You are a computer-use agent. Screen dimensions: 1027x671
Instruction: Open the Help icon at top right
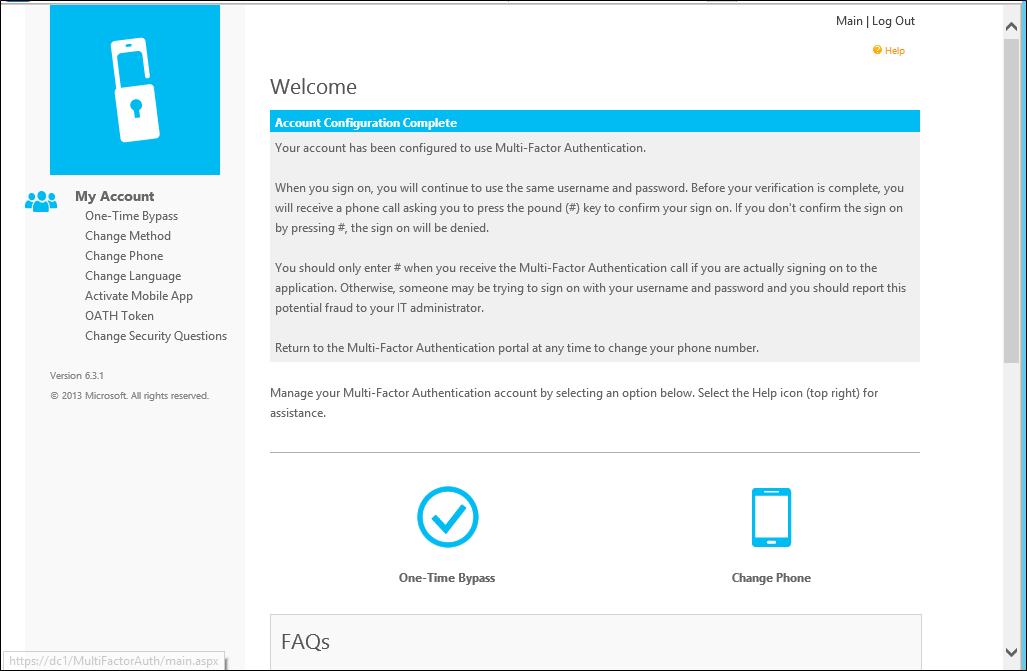[888, 50]
